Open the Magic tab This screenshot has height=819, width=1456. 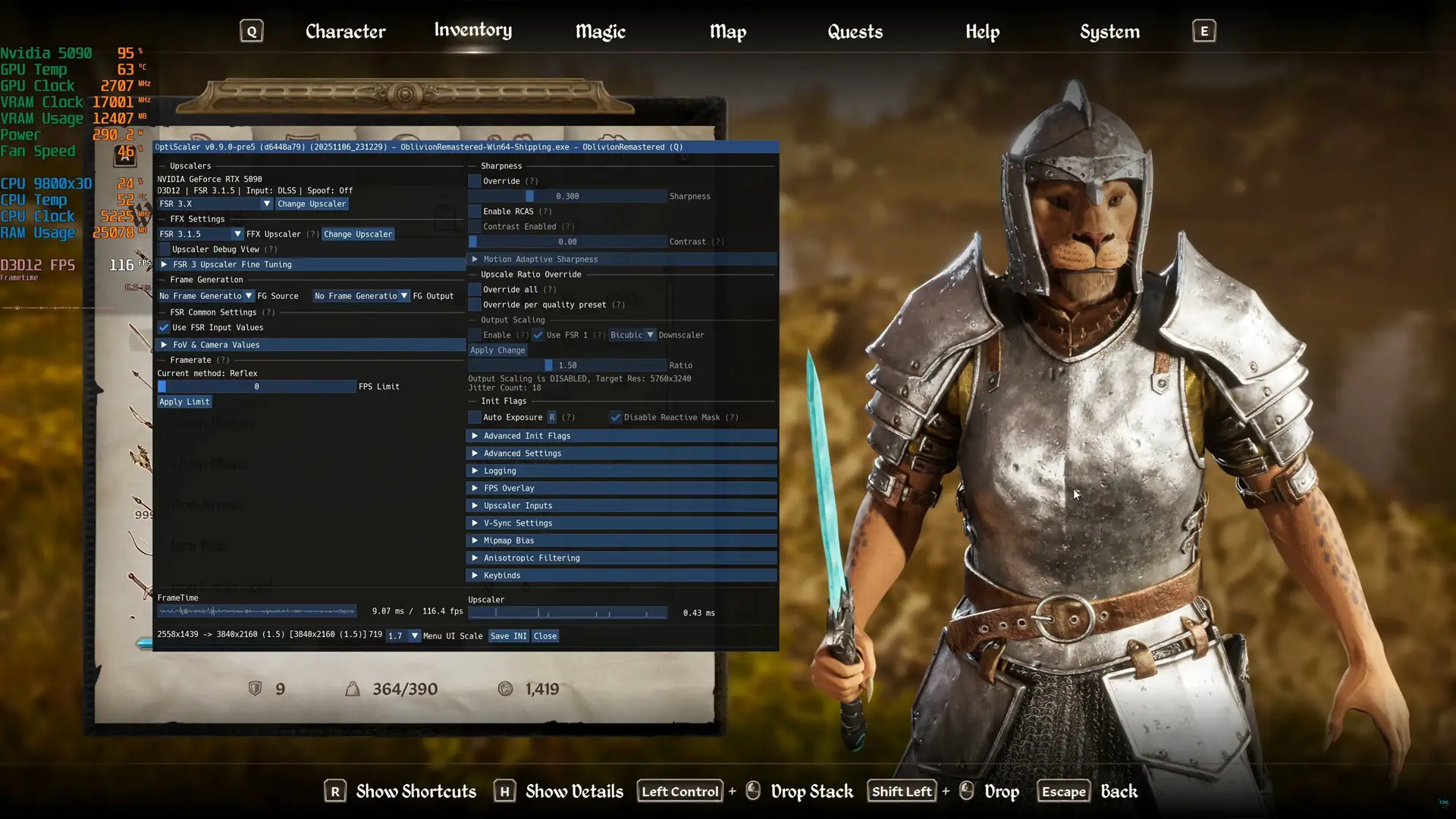(601, 32)
